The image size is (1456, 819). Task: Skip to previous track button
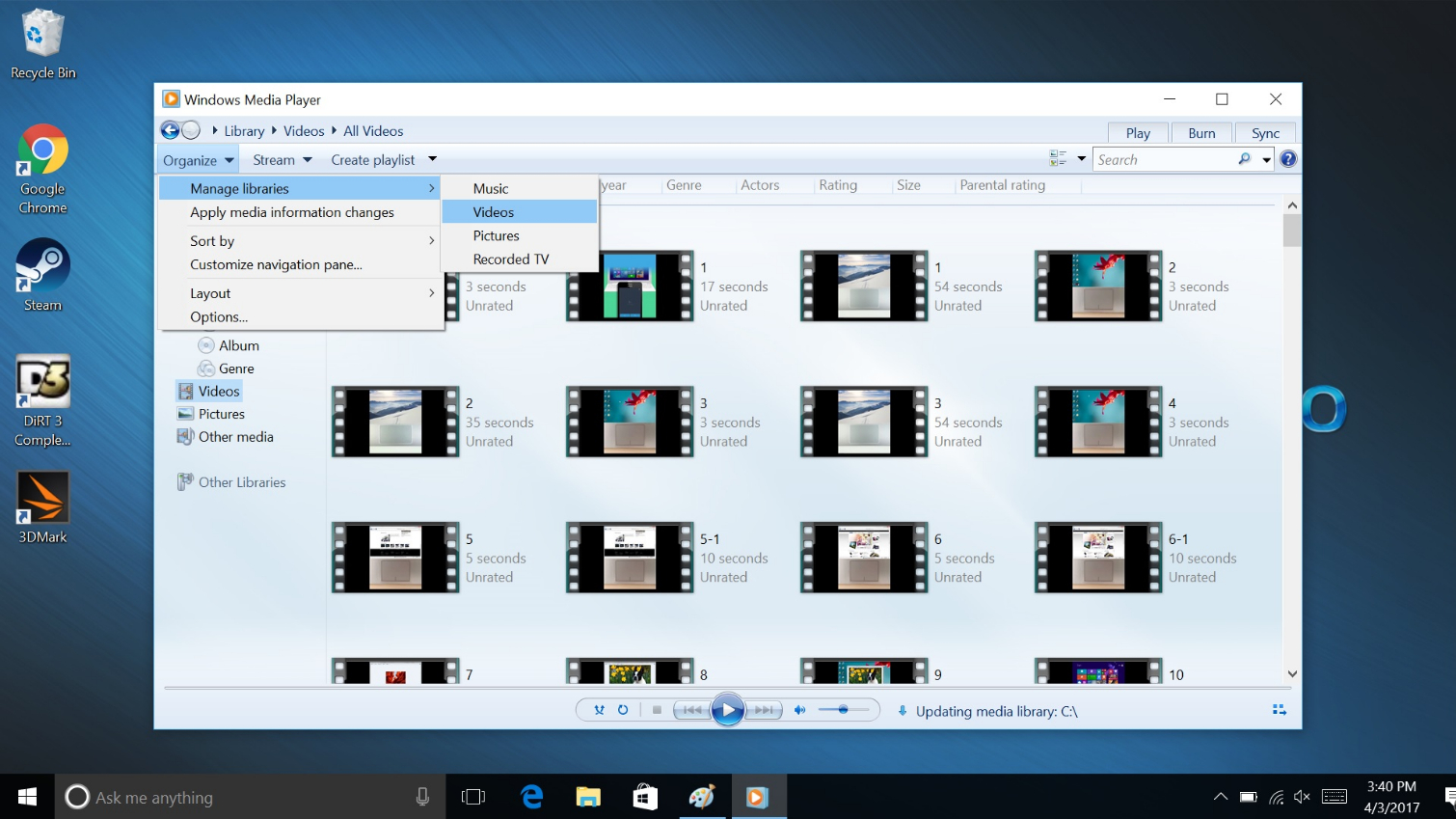pos(691,710)
